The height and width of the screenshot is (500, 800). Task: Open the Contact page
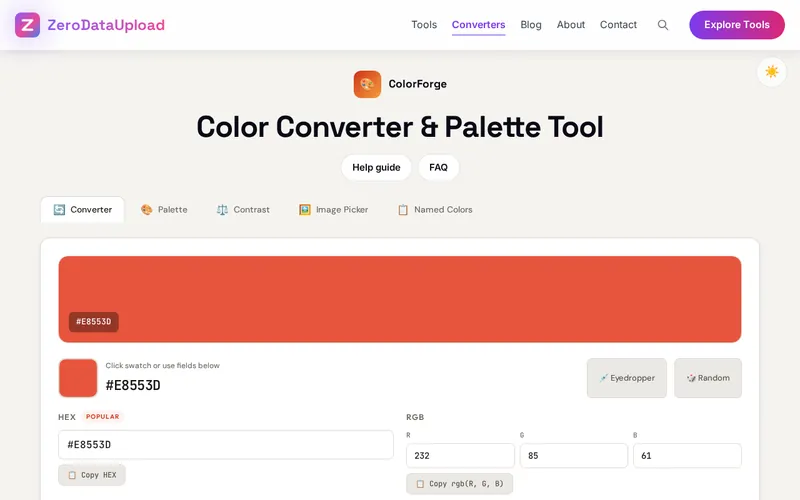pyautogui.click(x=618, y=24)
